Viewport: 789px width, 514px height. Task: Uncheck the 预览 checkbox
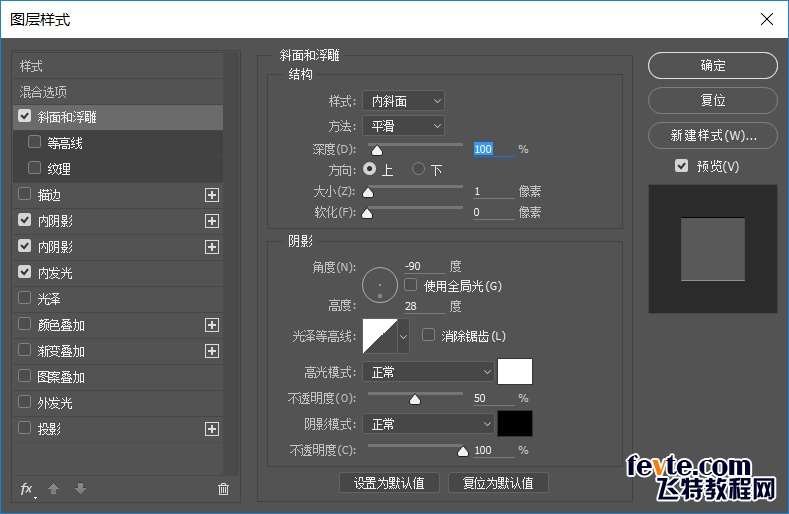click(681, 166)
